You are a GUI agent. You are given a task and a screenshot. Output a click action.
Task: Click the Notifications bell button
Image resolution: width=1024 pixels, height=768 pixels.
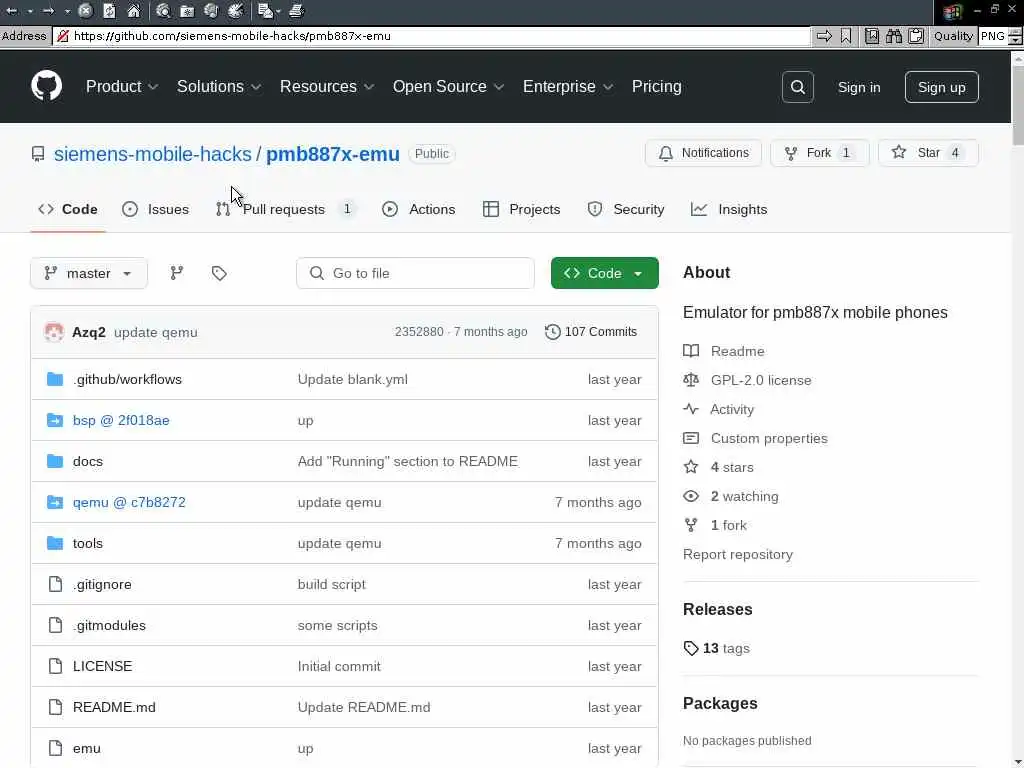coord(703,153)
